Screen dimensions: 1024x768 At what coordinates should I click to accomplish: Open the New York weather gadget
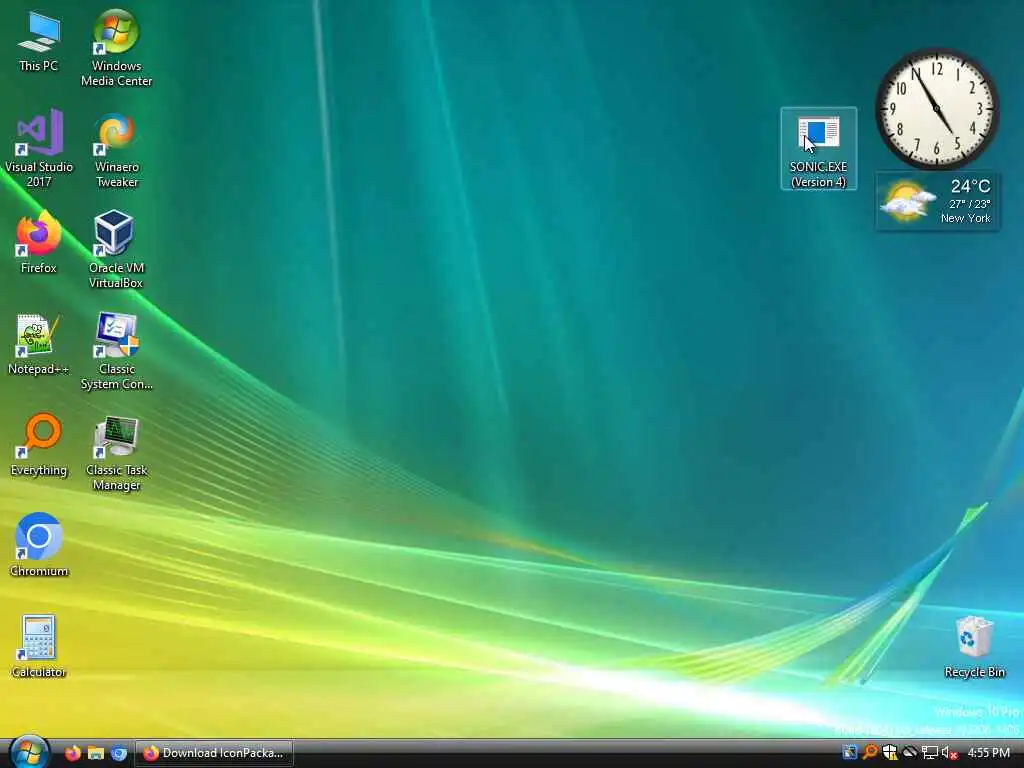point(937,201)
